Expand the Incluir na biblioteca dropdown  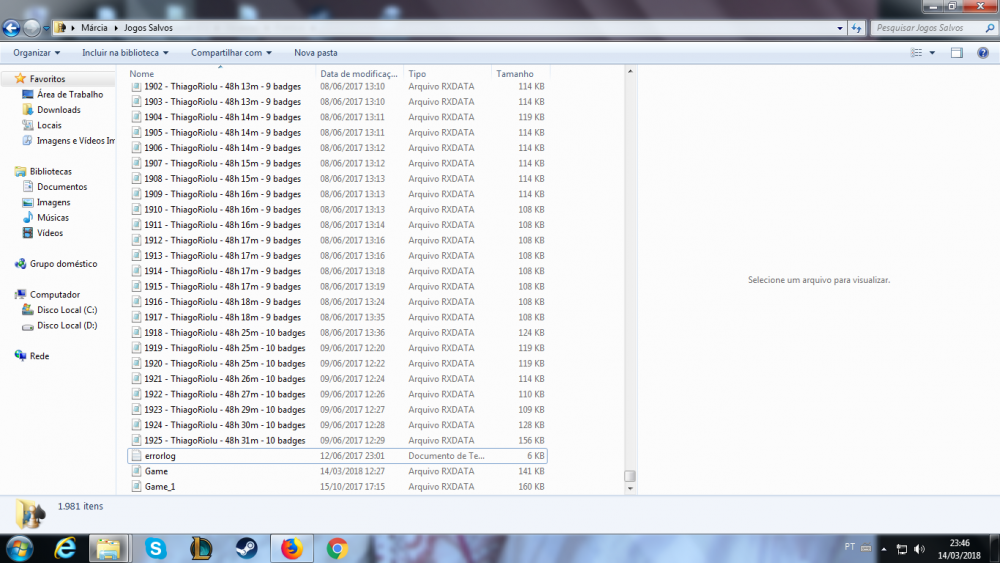pos(125,52)
